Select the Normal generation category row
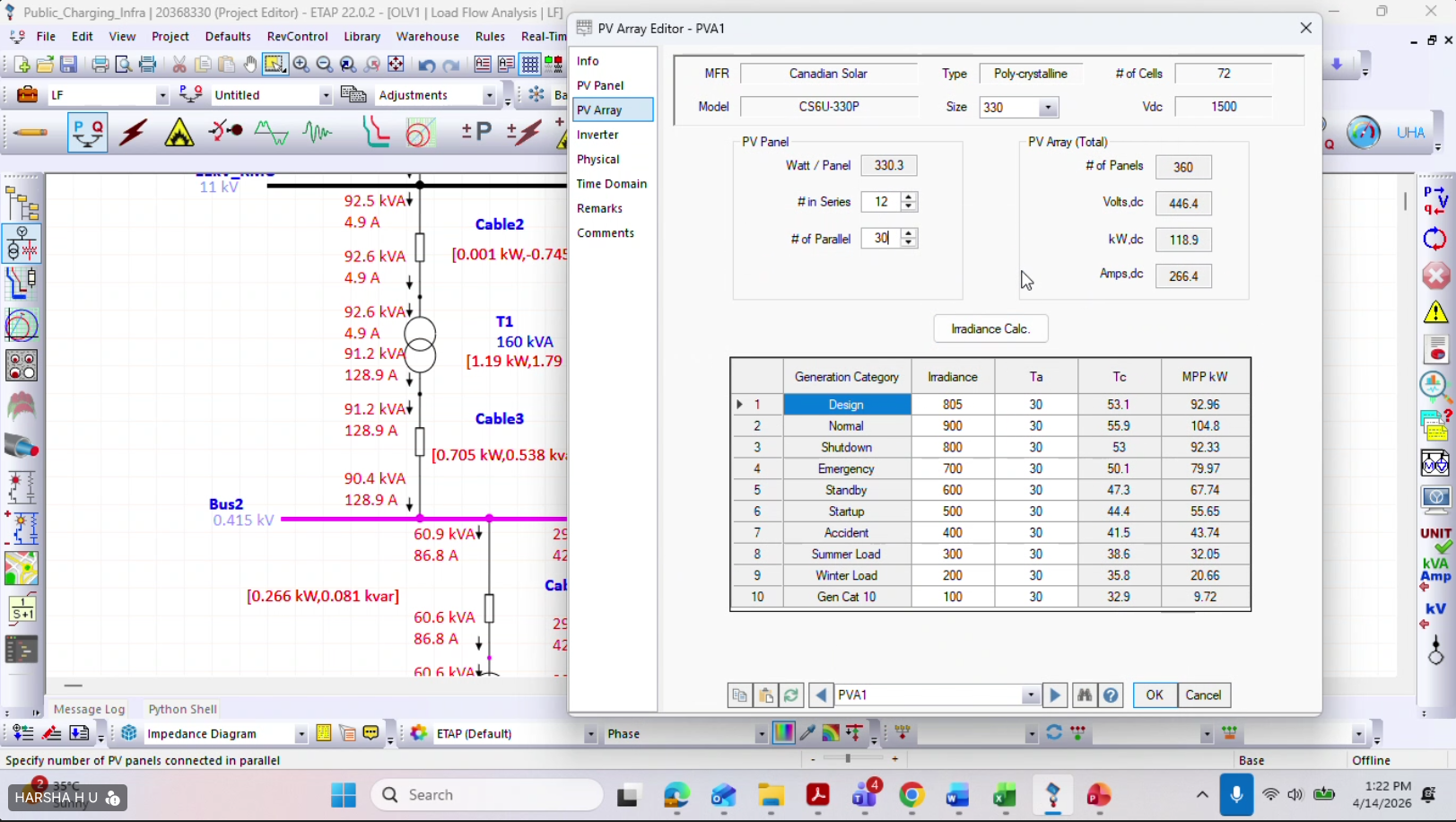Image resolution: width=1456 pixels, height=822 pixels. [846, 426]
